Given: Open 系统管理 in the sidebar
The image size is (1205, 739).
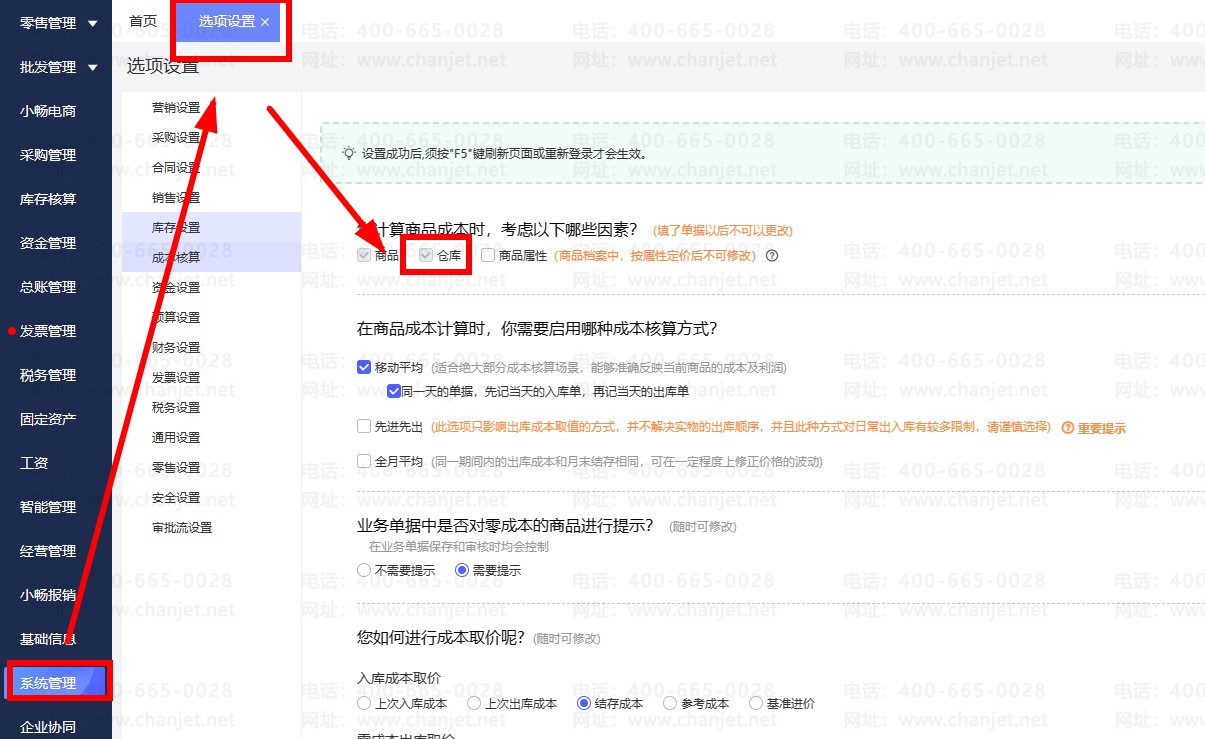Looking at the screenshot, I should [48, 683].
